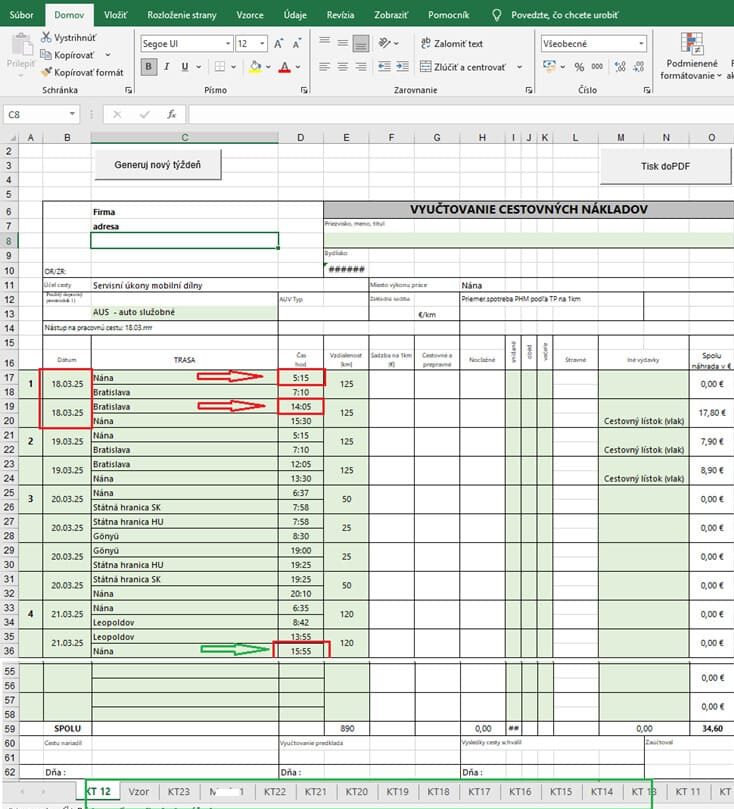Apply the yellow fill color bucket

click(255, 67)
